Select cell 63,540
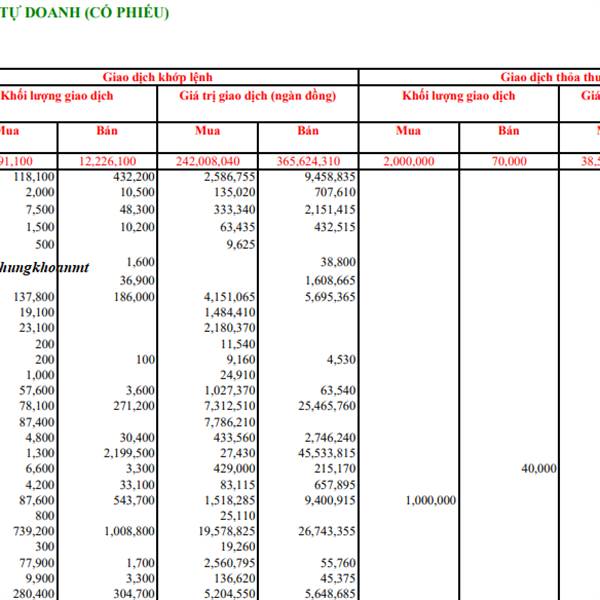Screen dimensions: 600x600 pos(338,390)
